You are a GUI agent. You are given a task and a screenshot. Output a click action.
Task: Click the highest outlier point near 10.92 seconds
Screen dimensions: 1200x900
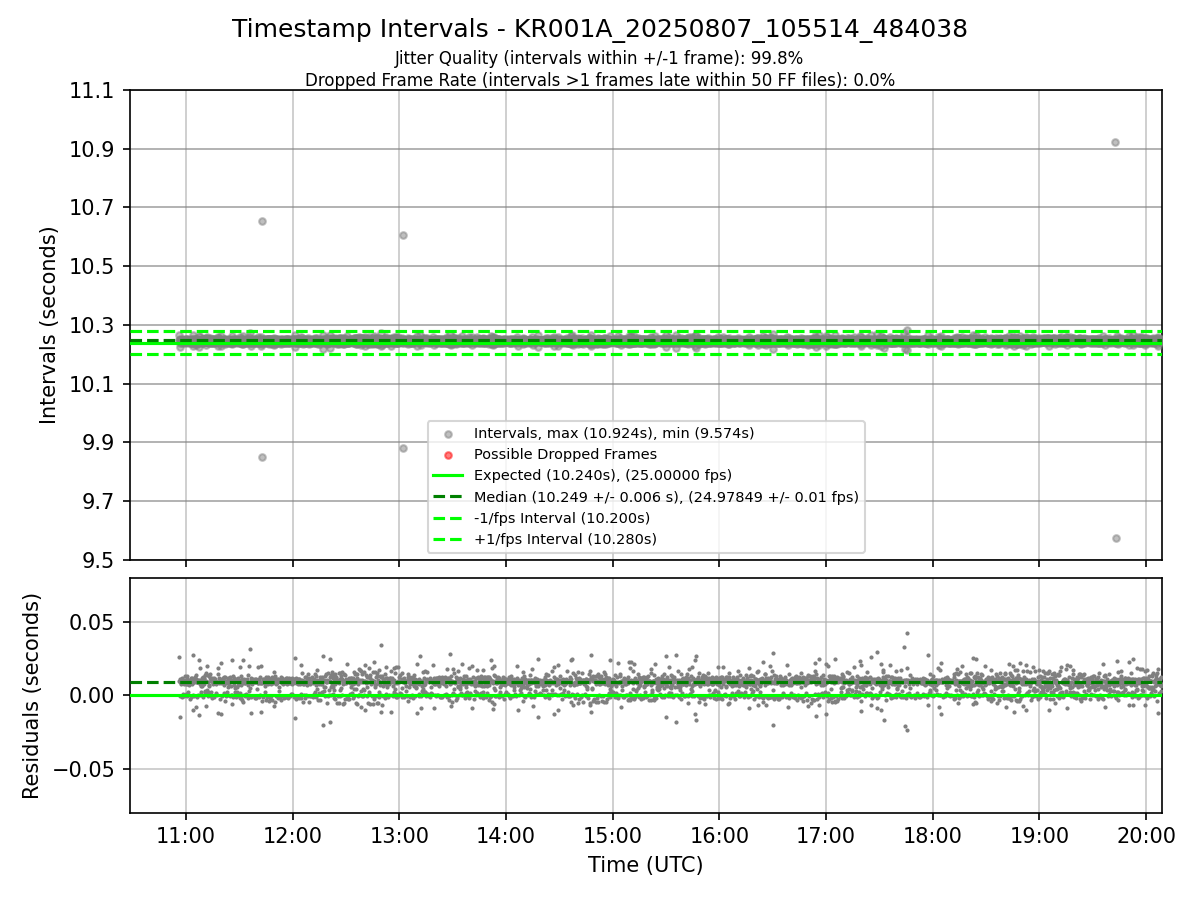click(x=1115, y=142)
